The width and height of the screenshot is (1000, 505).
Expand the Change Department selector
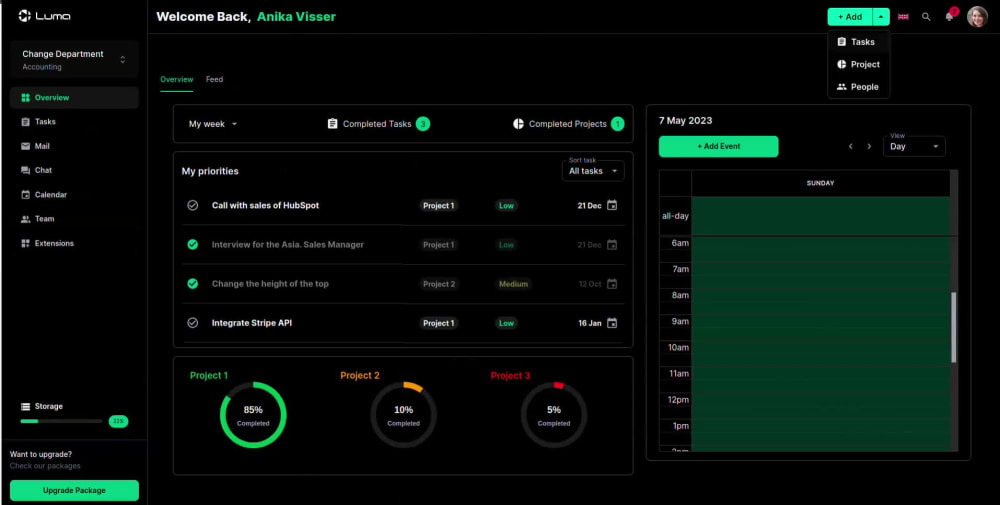tap(74, 60)
